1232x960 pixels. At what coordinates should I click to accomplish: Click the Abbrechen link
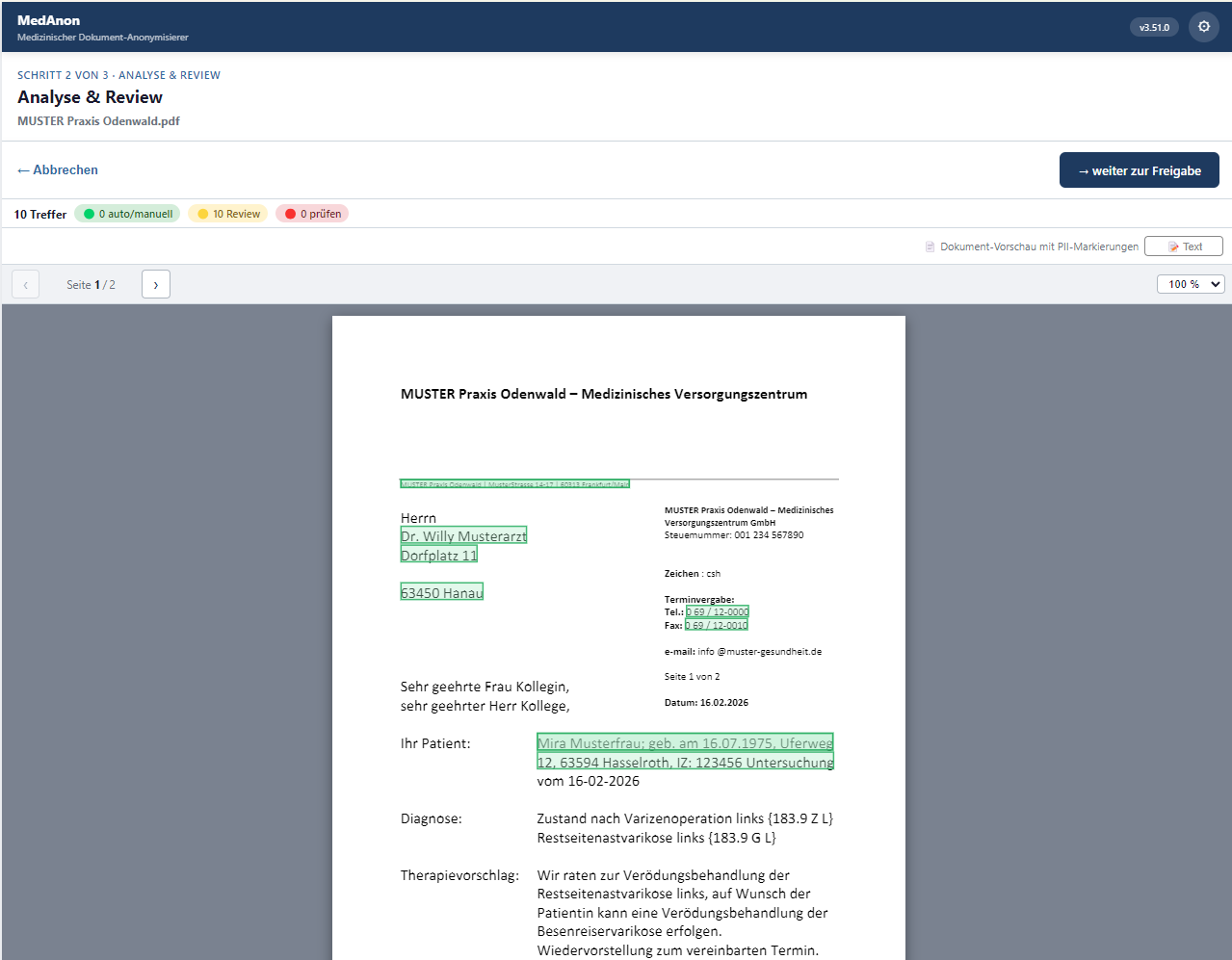tap(58, 170)
